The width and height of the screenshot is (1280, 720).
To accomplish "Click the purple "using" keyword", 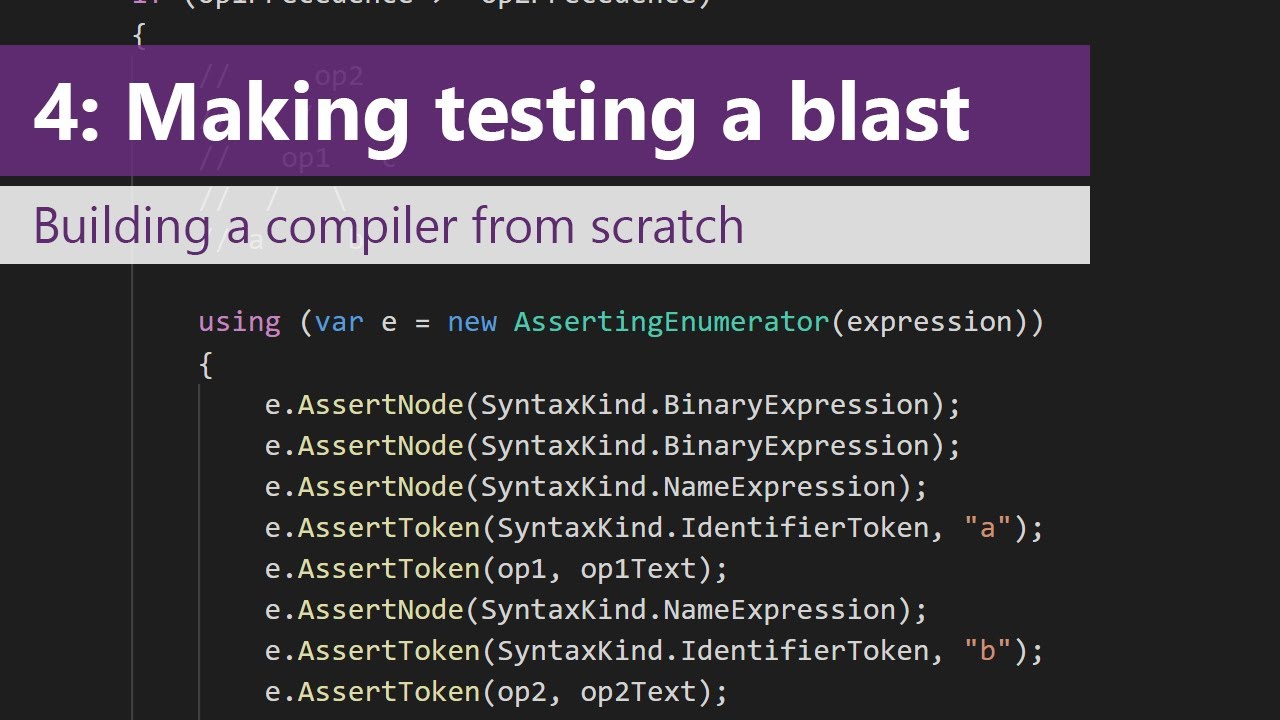I will click(x=239, y=322).
